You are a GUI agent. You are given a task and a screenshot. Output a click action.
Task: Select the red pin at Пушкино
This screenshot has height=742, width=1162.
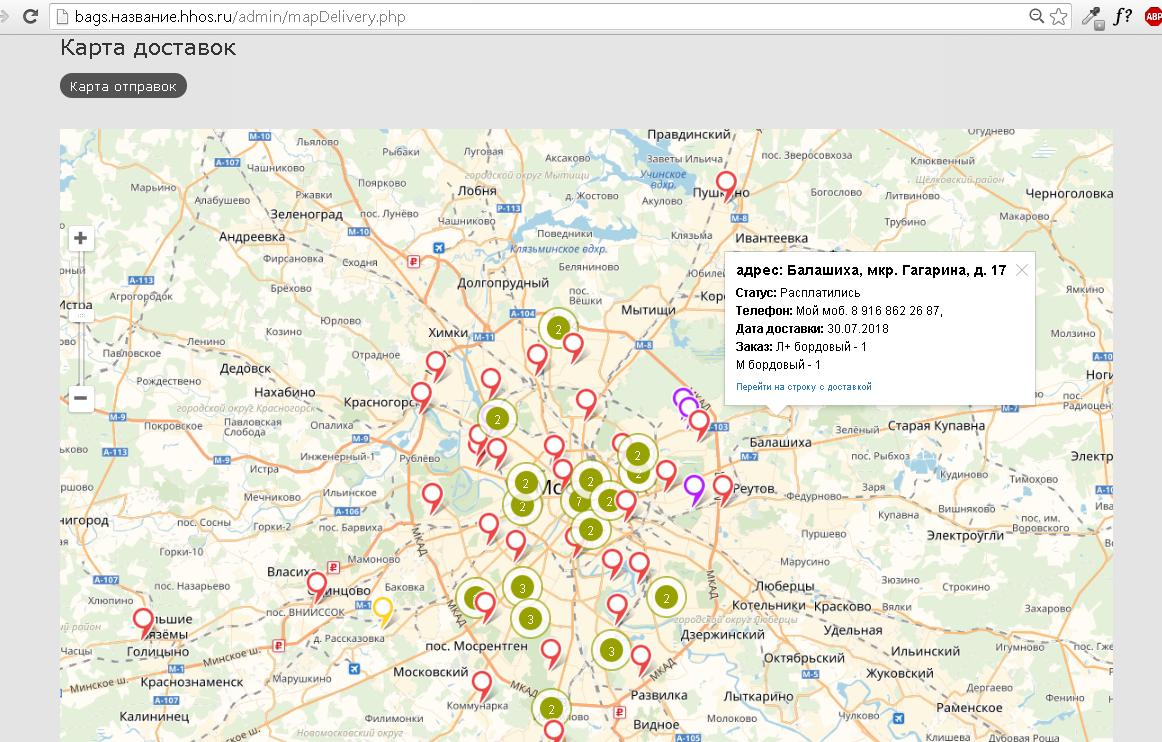[x=726, y=184]
